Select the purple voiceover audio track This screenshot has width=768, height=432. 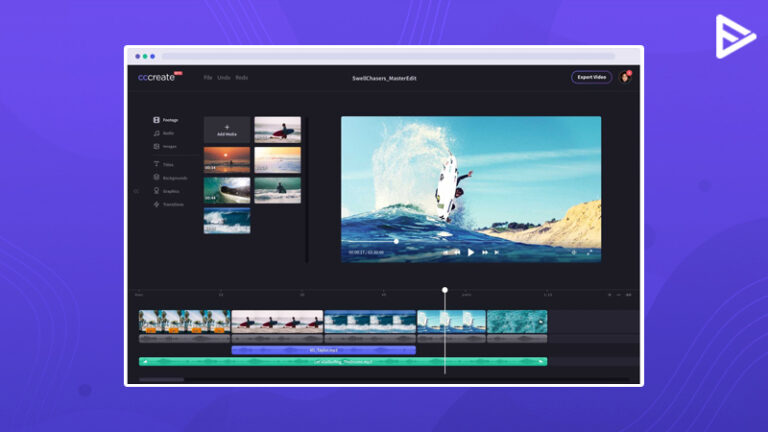[324, 350]
